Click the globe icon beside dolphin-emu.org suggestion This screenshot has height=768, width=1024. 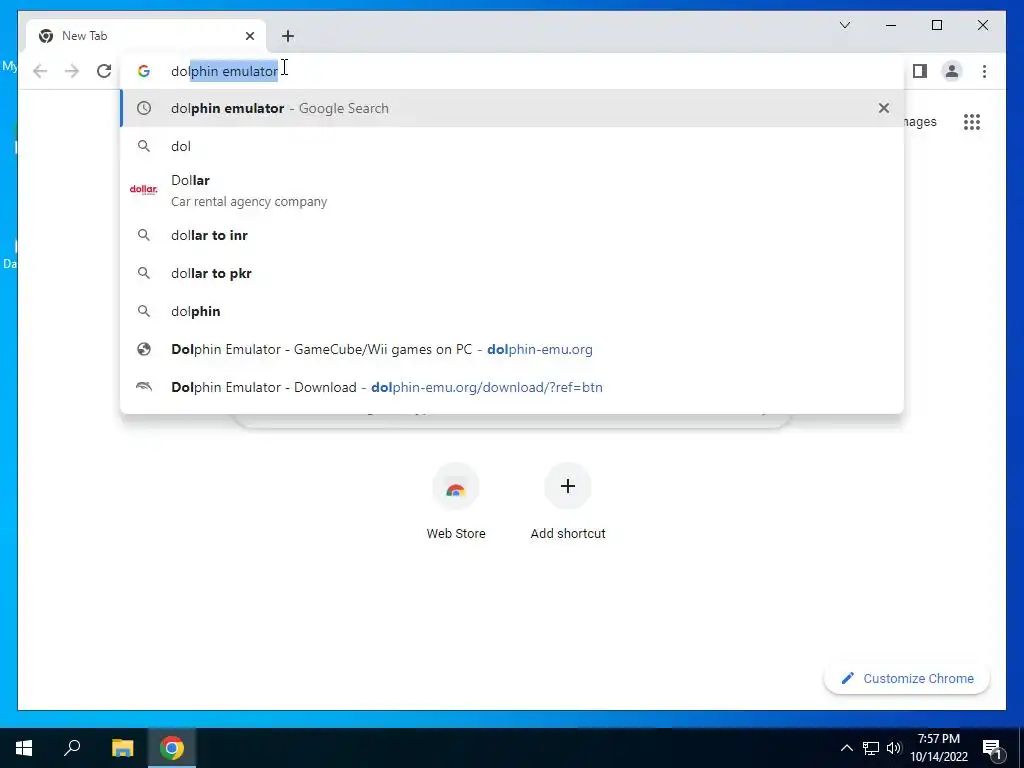(144, 349)
